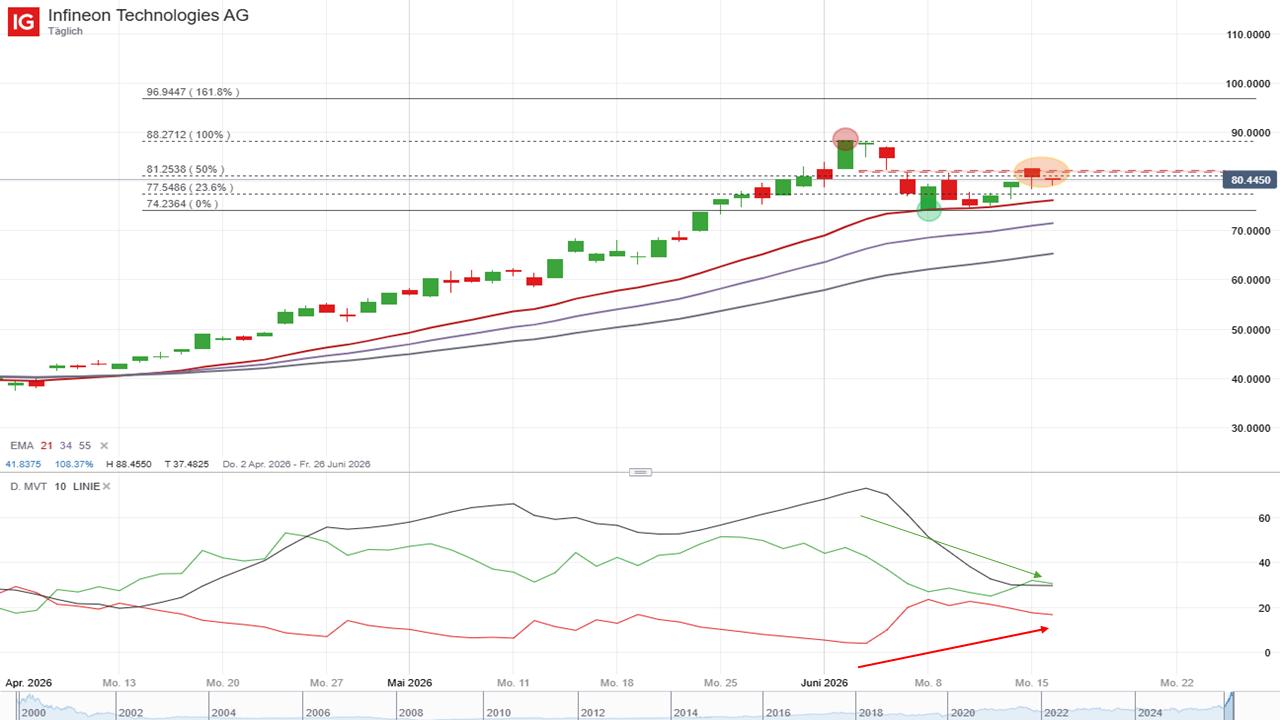Select year 2024 in the navigator timeline
This screenshot has width=1280, height=720.
click(x=1149, y=713)
